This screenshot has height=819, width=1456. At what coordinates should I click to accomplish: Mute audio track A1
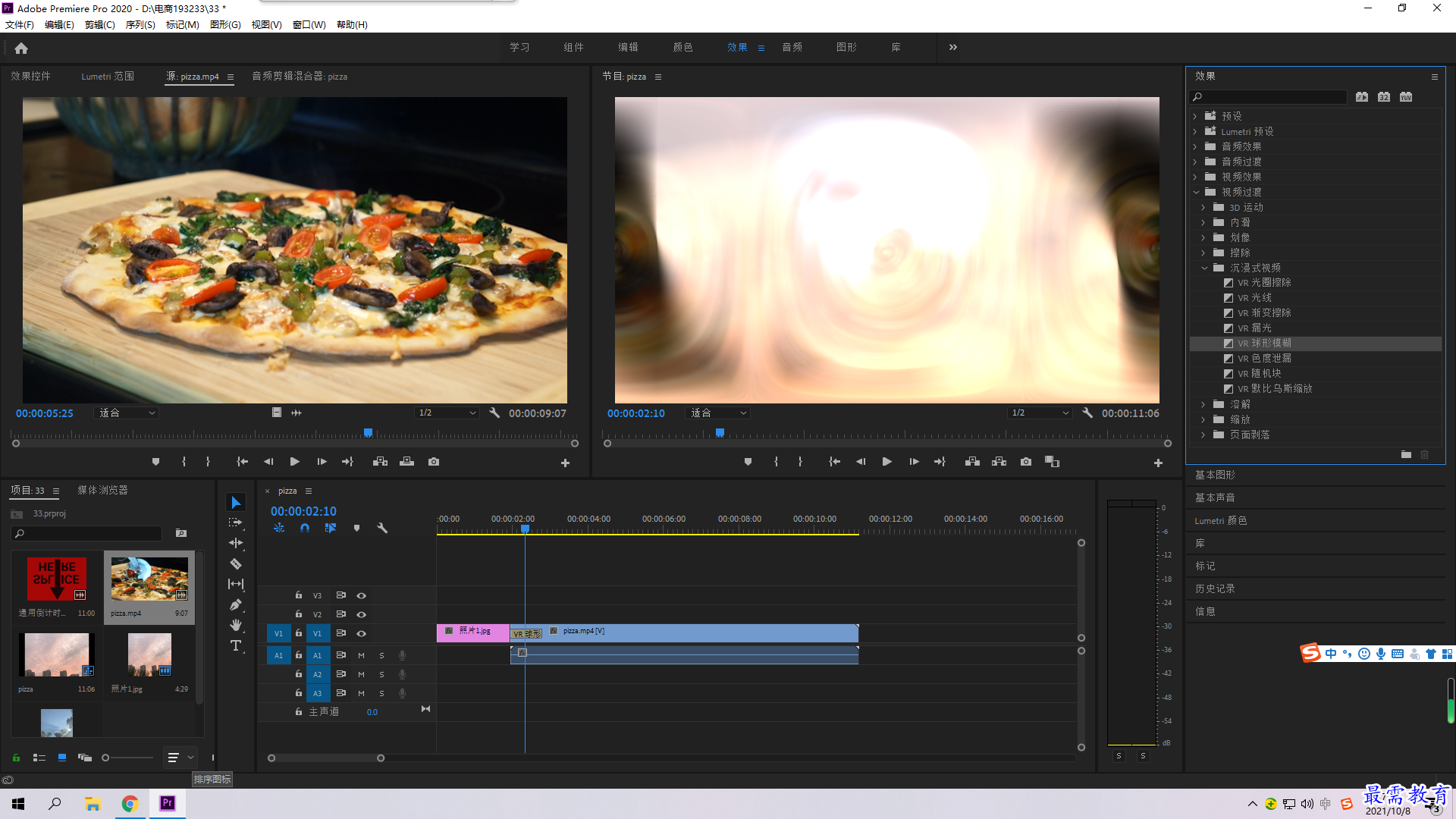(x=361, y=655)
